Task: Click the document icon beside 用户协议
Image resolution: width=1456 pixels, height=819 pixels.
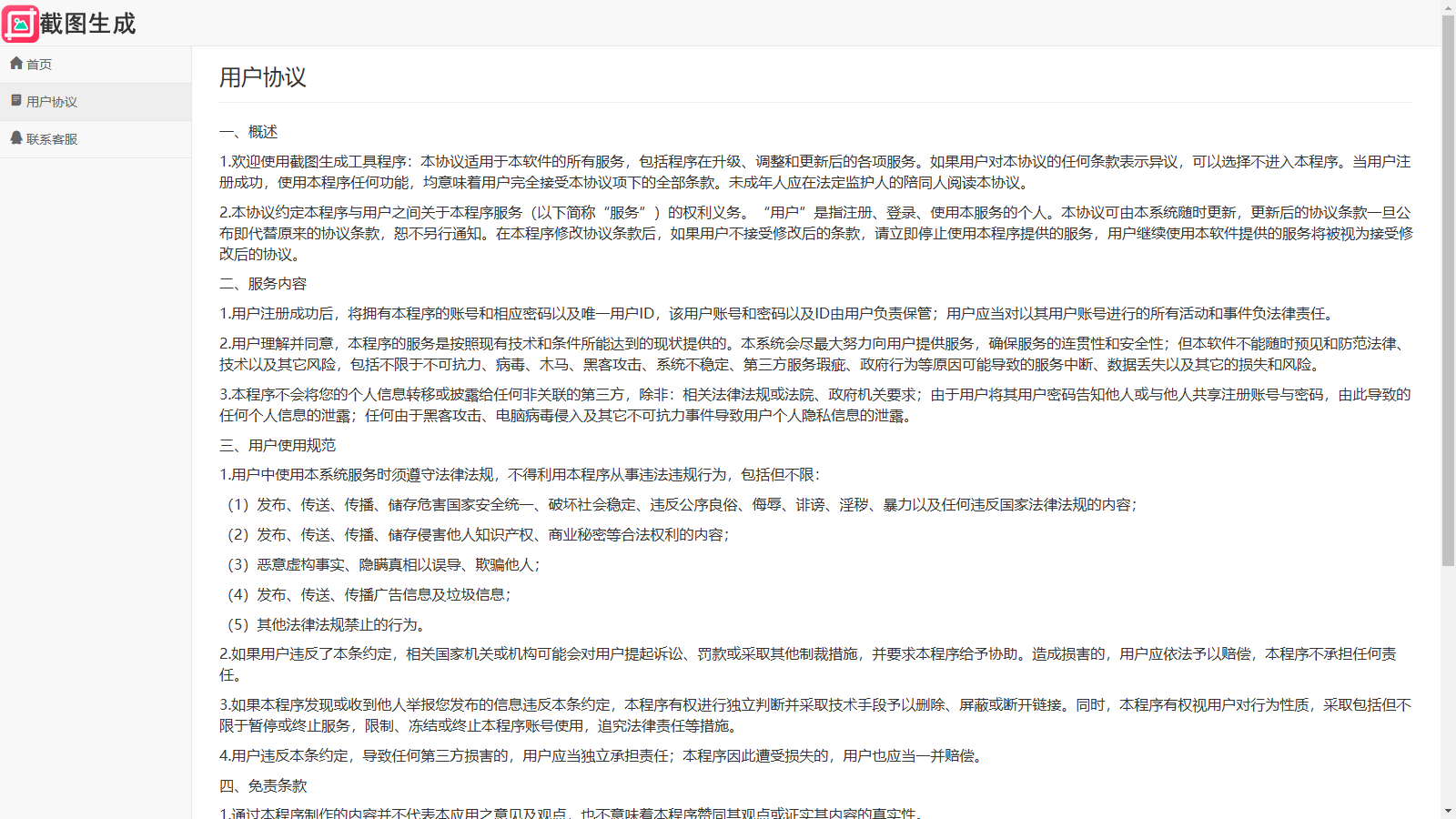Action: pos(16,101)
